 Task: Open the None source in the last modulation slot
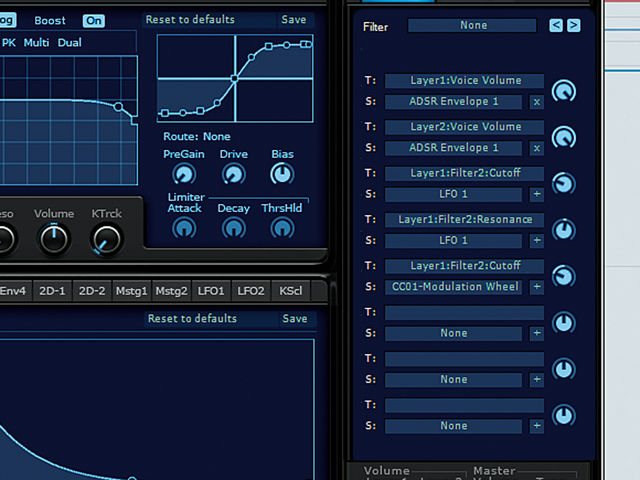[x=453, y=426]
